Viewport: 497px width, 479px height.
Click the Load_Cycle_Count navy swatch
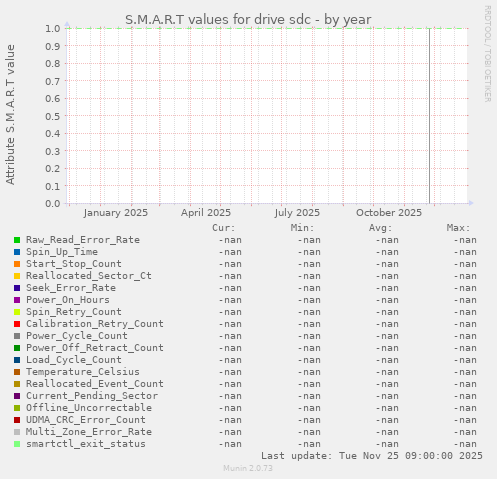click(17, 360)
